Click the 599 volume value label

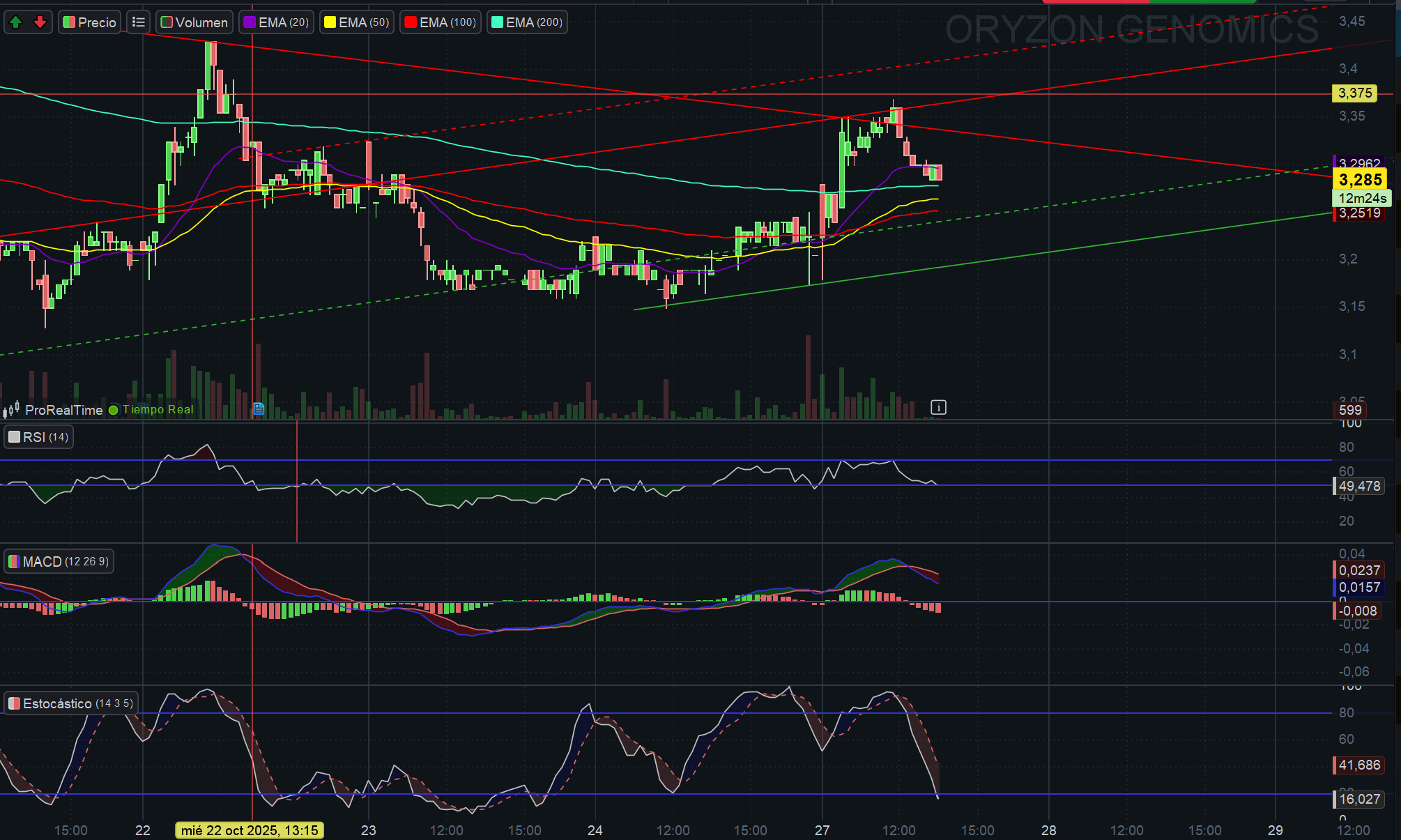pyautogui.click(x=1349, y=410)
